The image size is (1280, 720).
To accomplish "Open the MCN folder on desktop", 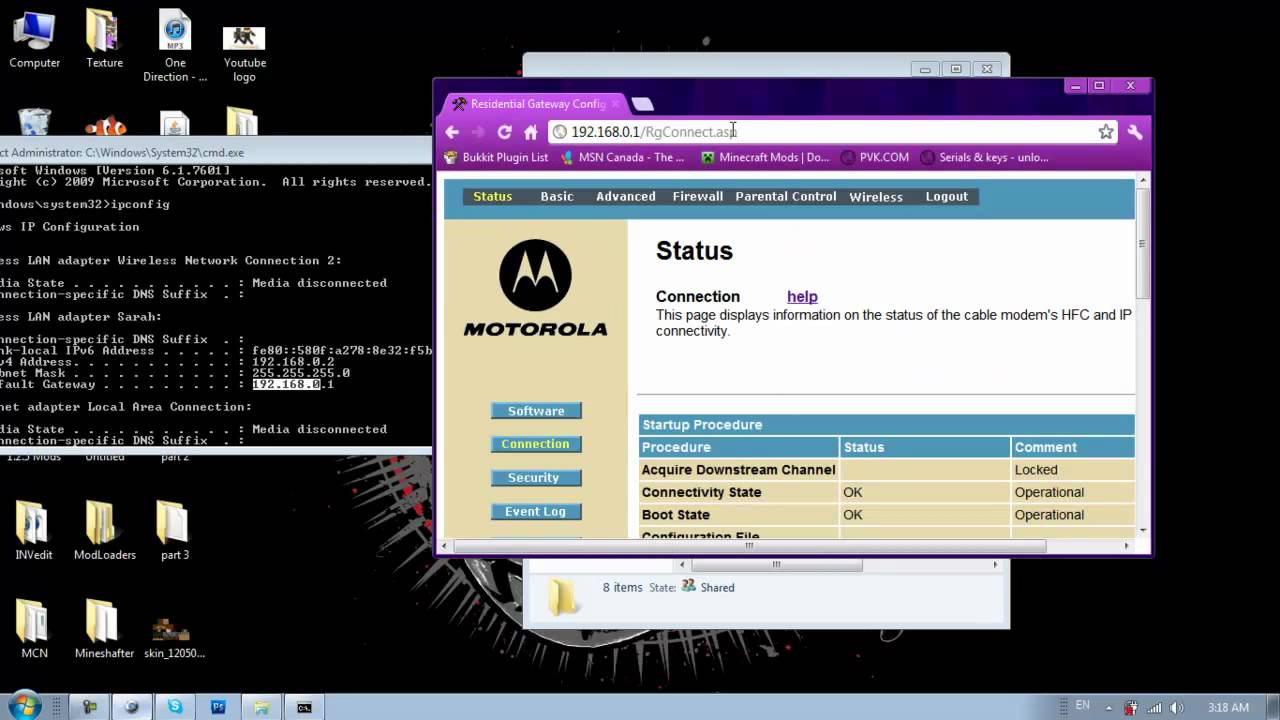I will pyautogui.click(x=34, y=629).
